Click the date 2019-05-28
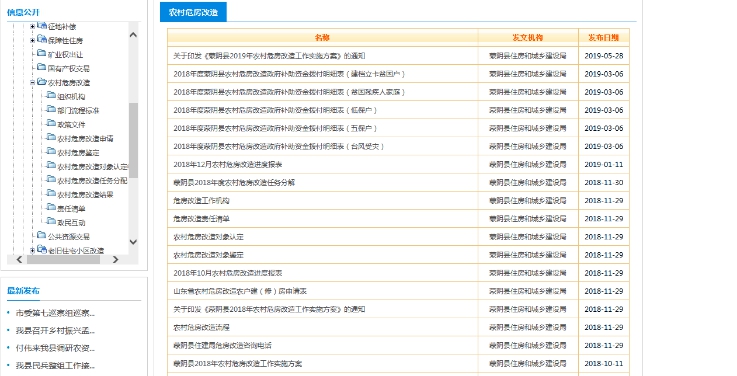Screen dimensions: 737x376 pos(604,56)
